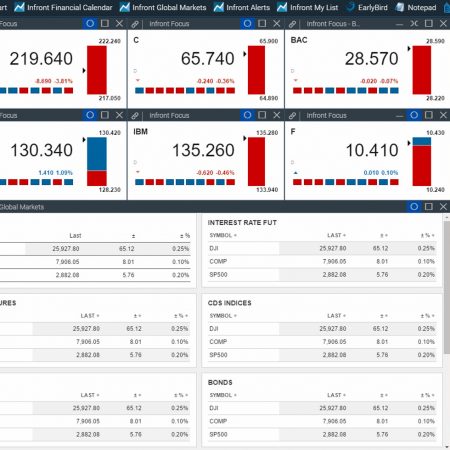Select DJI row in Bonds table
Image resolution: width=450 pixels, height=450 pixels.
322,408
